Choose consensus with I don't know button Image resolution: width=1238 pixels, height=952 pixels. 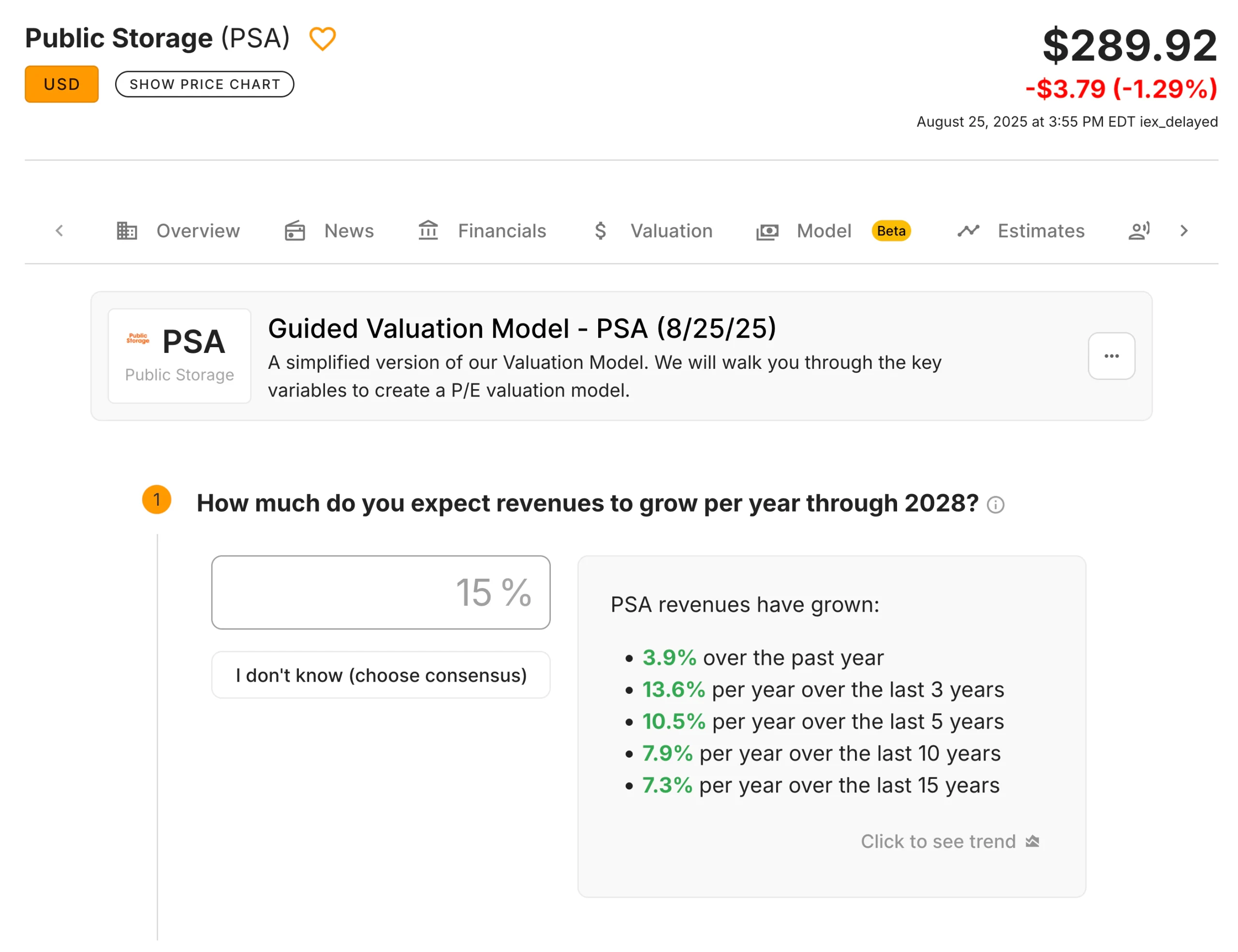tap(381, 675)
